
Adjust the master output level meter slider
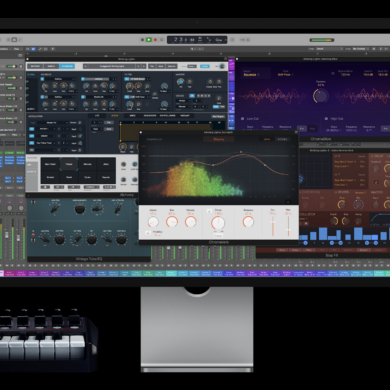[x=322, y=40]
